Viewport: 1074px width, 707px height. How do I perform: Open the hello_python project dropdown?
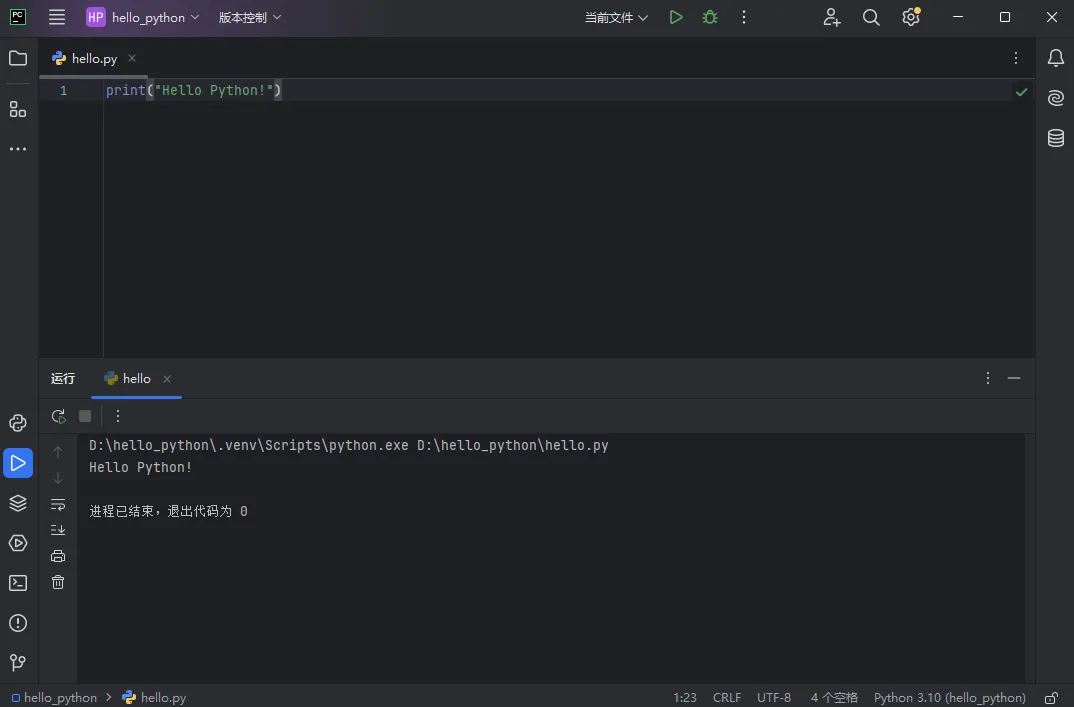[x=142, y=17]
